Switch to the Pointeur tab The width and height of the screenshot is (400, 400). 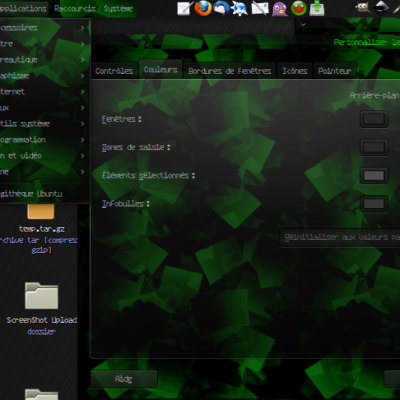click(x=335, y=71)
